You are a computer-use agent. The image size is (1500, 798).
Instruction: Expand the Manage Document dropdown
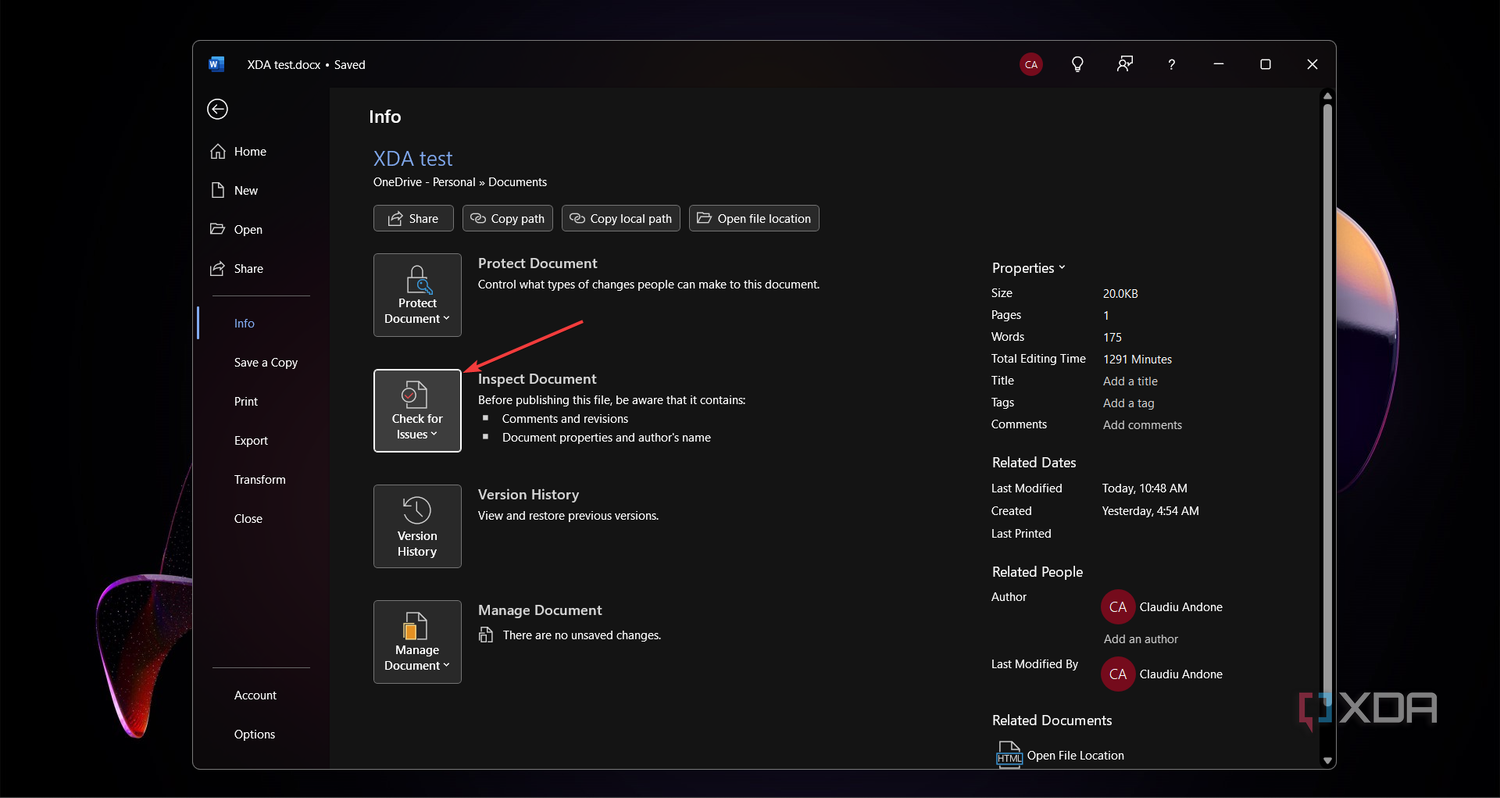coord(417,642)
